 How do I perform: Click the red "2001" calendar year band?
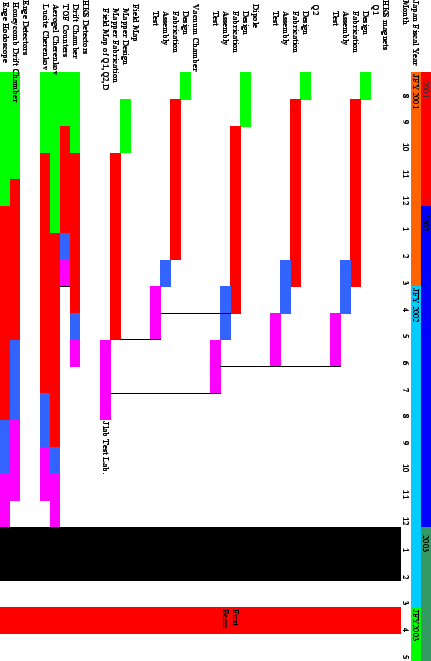(426, 139)
